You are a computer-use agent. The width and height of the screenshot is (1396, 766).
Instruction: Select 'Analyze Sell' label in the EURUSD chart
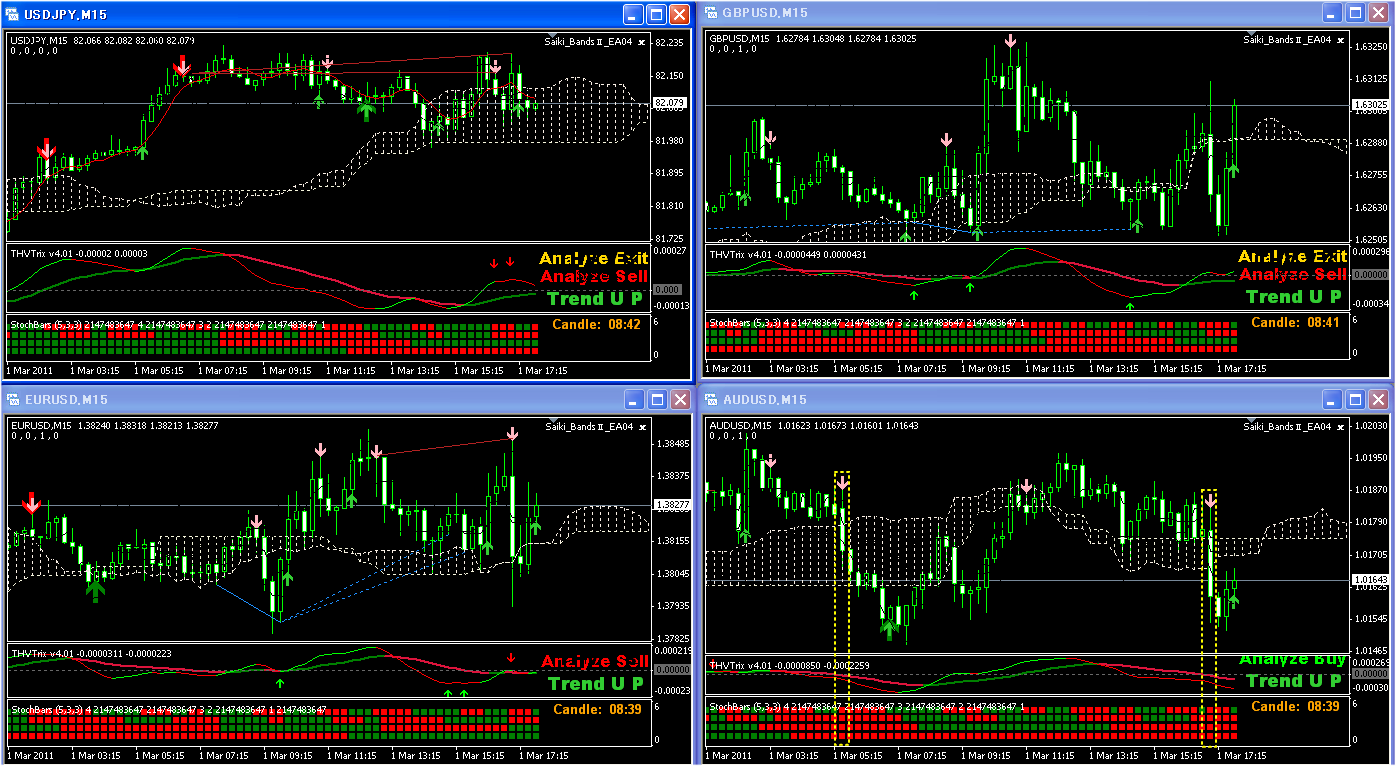pos(595,661)
